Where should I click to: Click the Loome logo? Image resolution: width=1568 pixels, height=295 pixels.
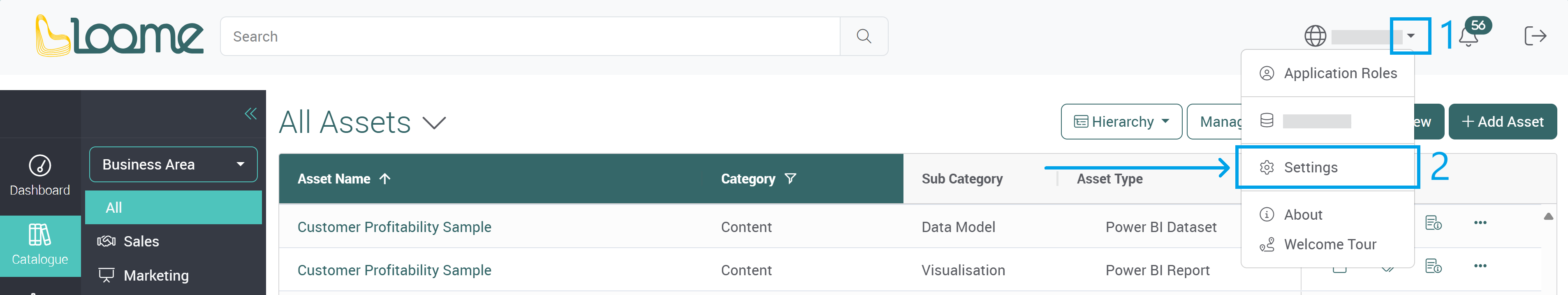pyautogui.click(x=119, y=36)
